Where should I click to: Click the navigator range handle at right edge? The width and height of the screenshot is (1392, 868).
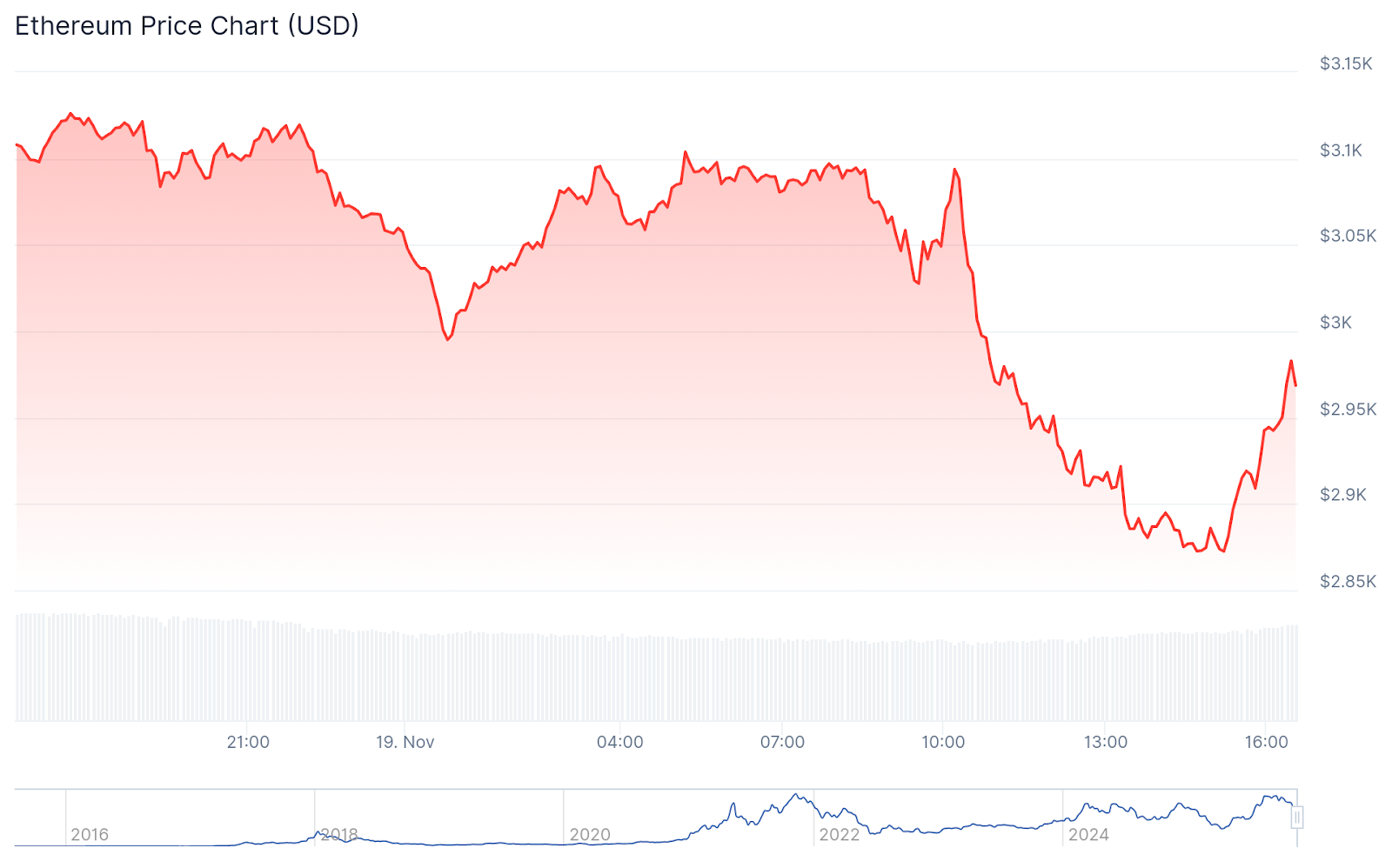(1297, 818)
